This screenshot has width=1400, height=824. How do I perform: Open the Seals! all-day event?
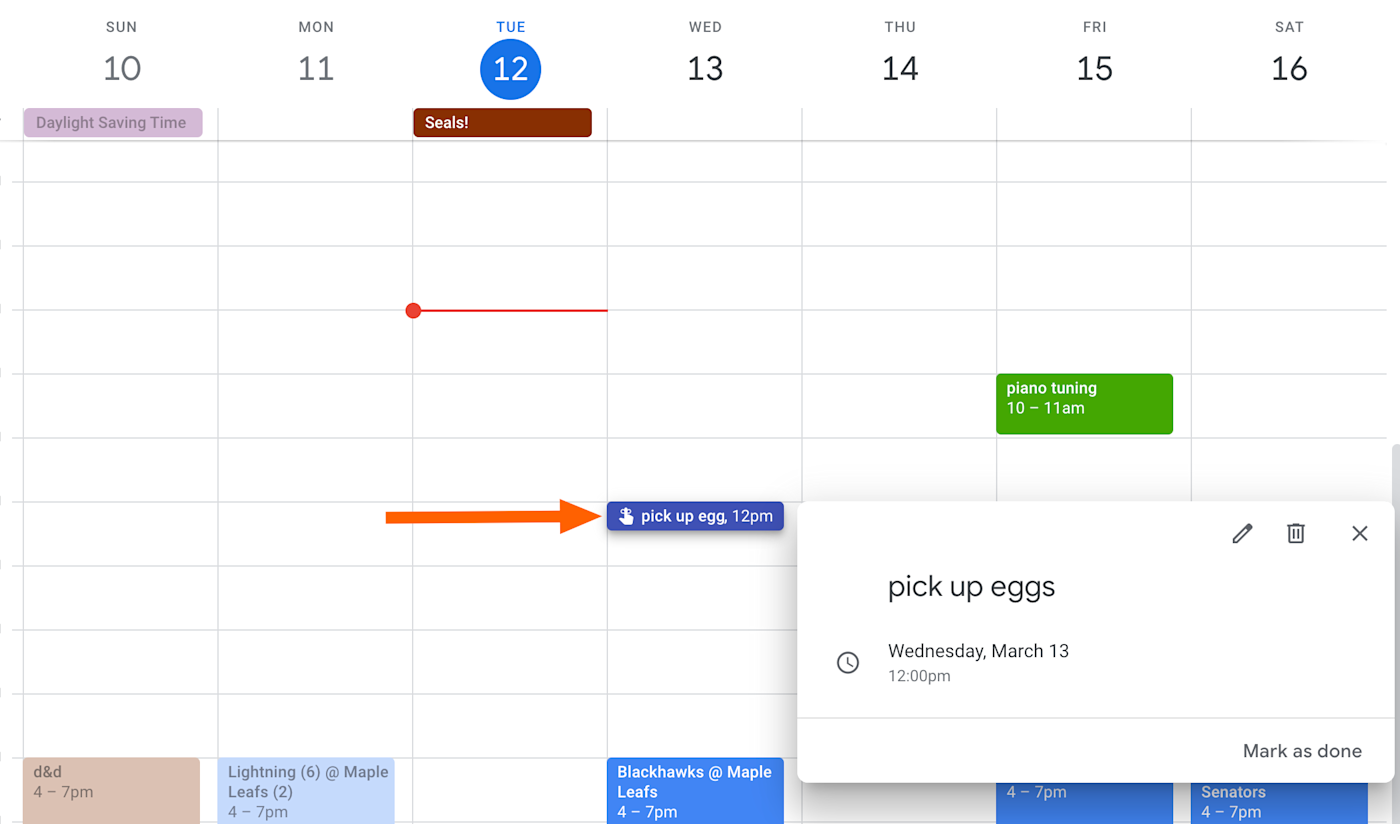[x=502, y=123]
